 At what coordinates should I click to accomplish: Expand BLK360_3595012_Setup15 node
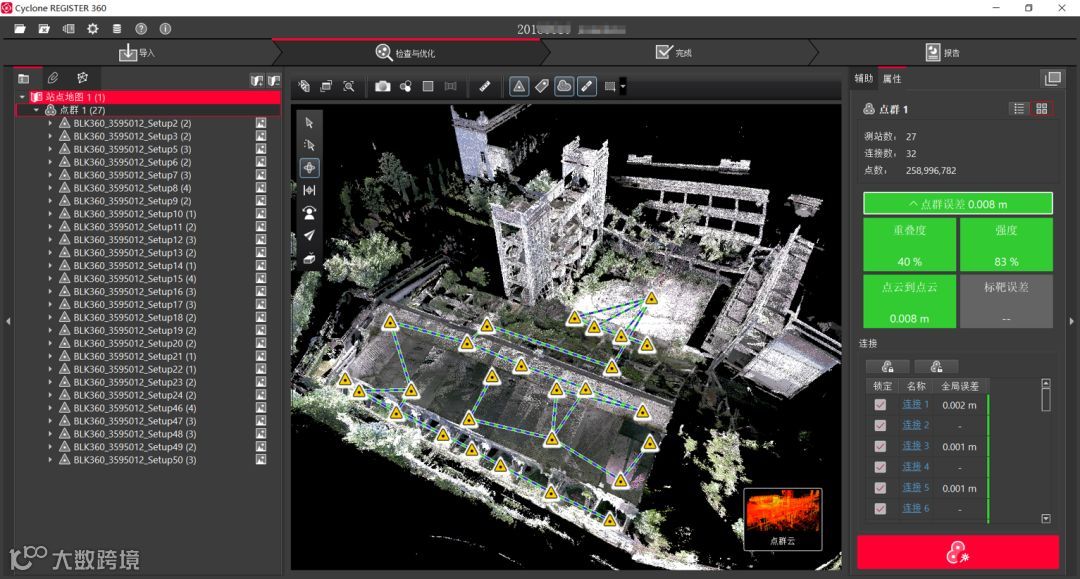(50, 279)
